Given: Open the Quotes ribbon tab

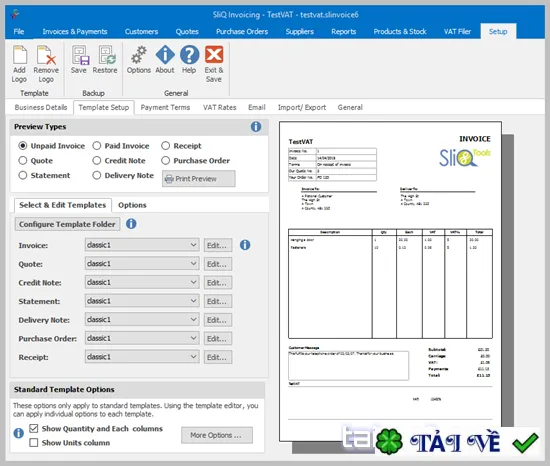Looking at the screenshot, I should click(187, 32).
